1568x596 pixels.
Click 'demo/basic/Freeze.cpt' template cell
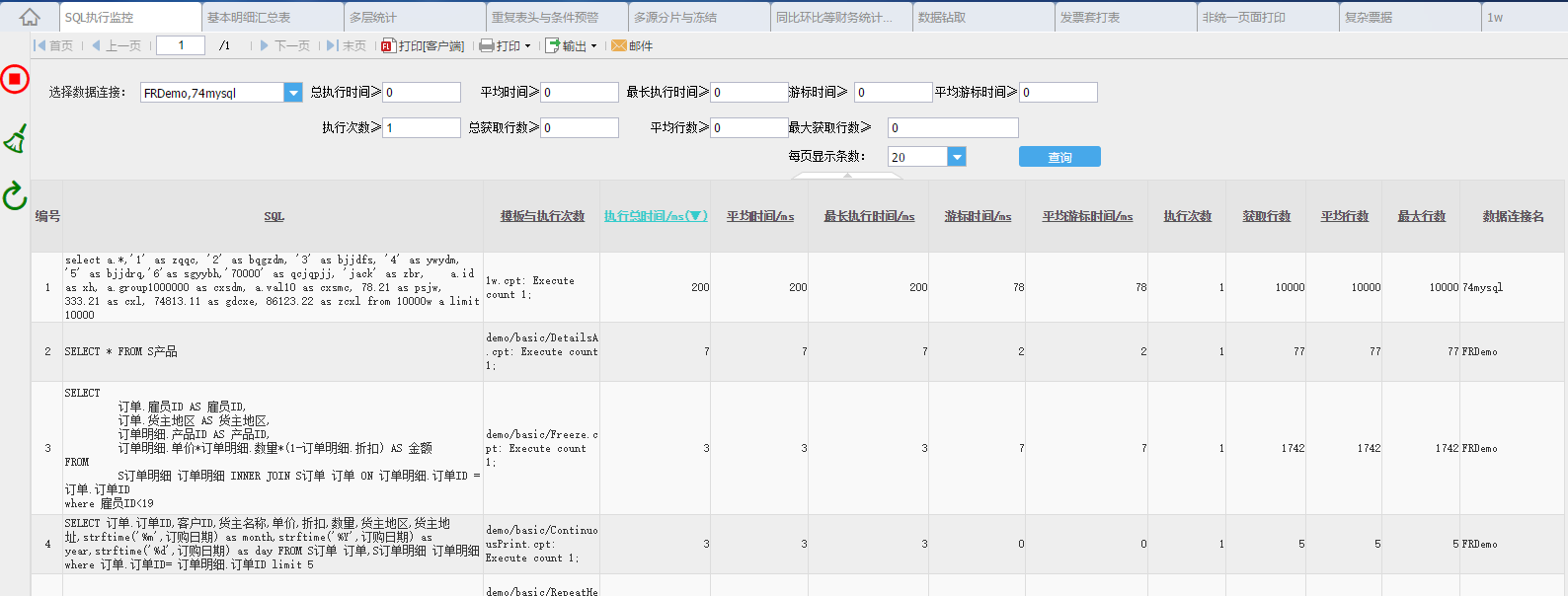[x=541, y=448]
